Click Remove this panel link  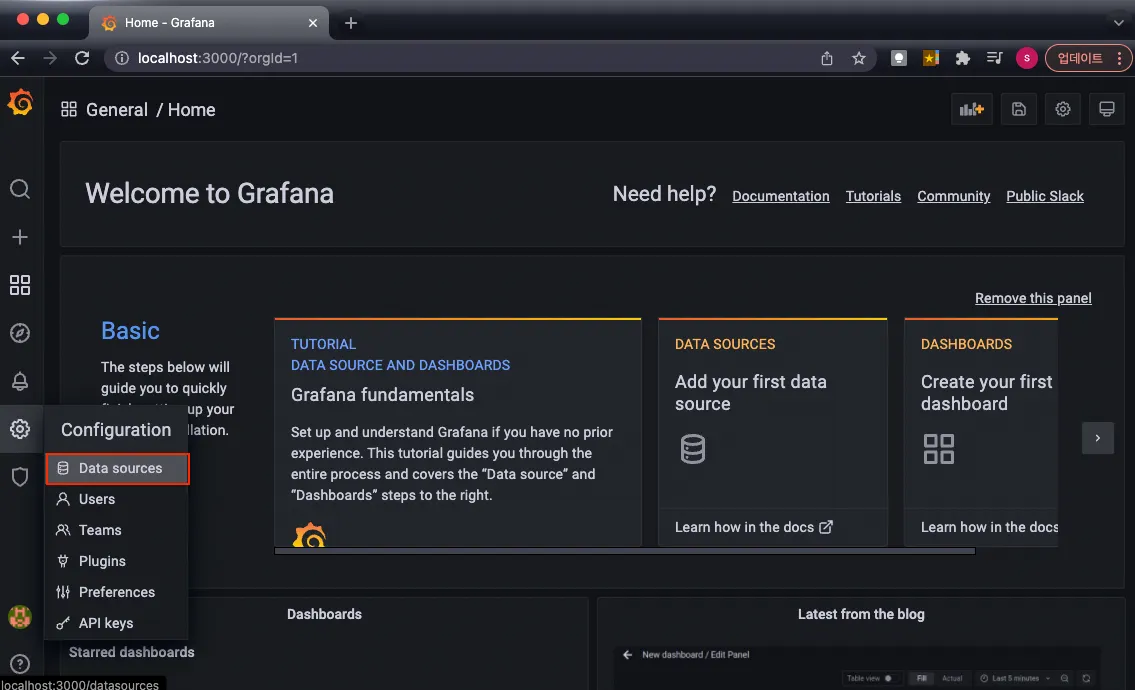[1033, 298]
